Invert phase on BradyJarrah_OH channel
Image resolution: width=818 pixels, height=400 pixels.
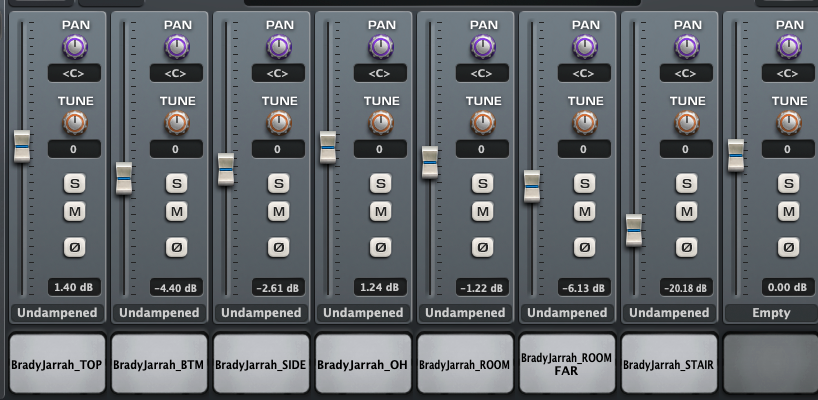(380, 247)
